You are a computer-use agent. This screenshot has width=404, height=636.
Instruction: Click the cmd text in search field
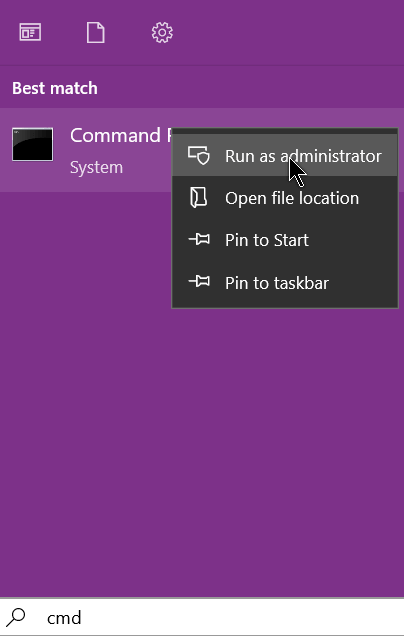(64, 618)
